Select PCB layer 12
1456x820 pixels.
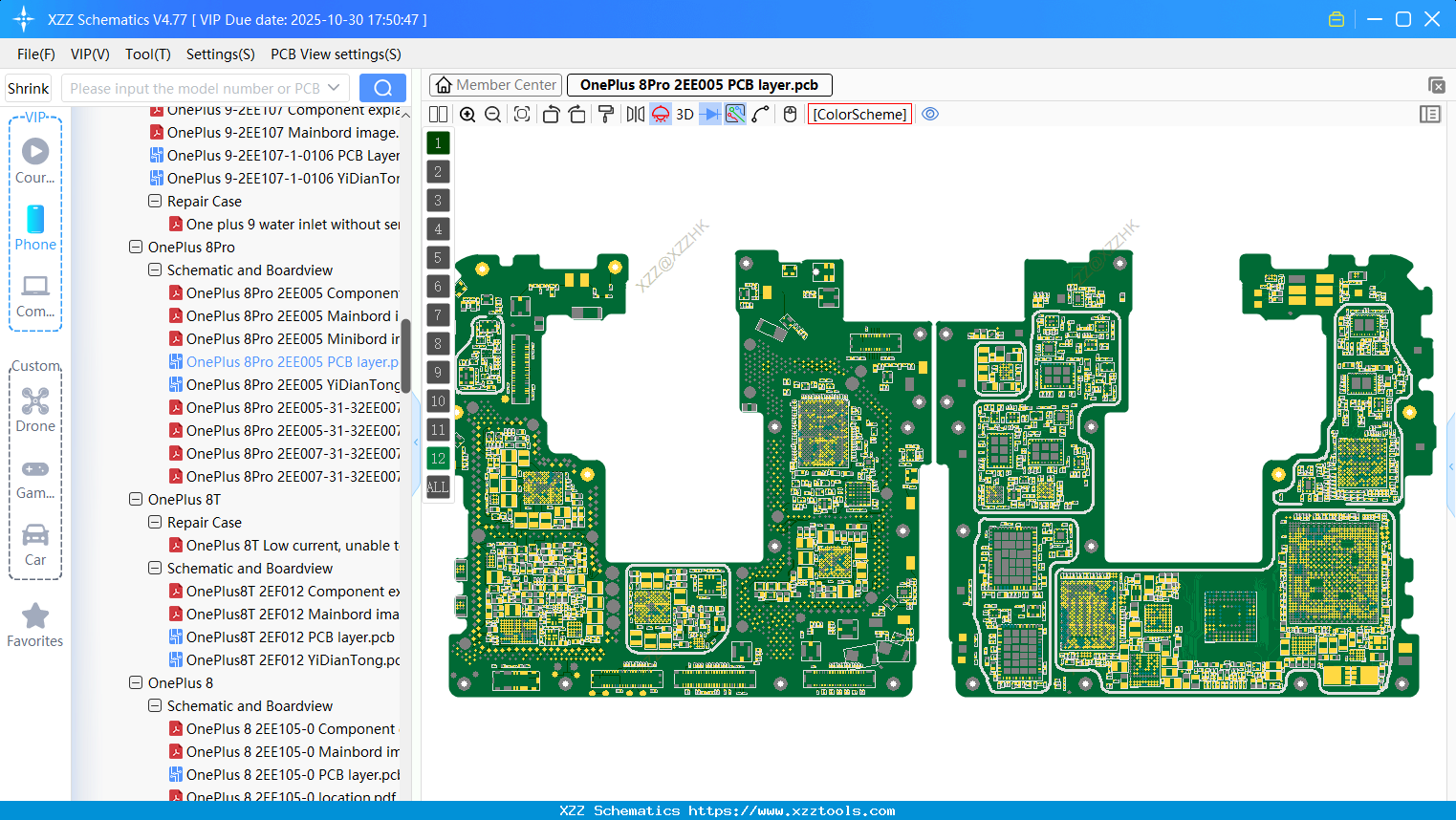pos(438,459)
